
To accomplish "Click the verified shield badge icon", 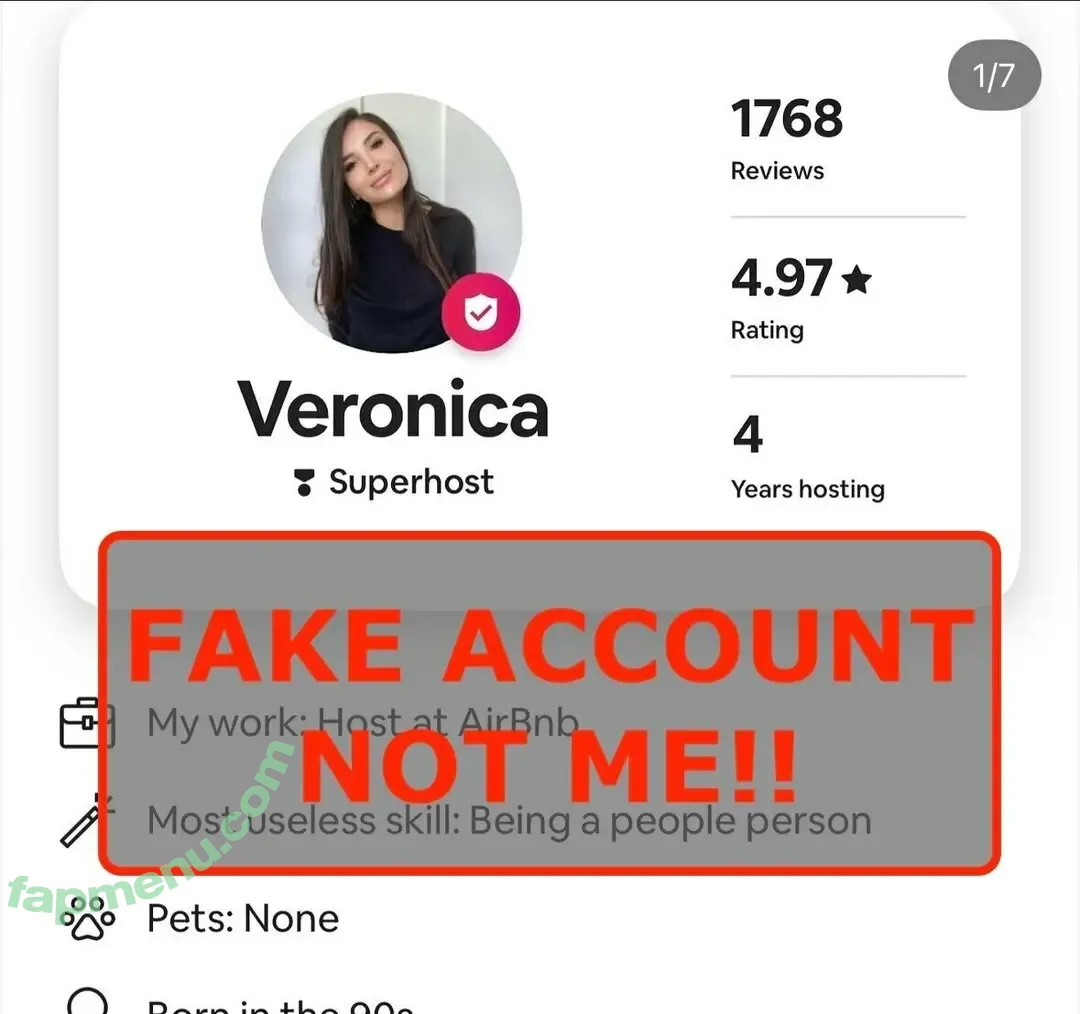I will point(481,312).
